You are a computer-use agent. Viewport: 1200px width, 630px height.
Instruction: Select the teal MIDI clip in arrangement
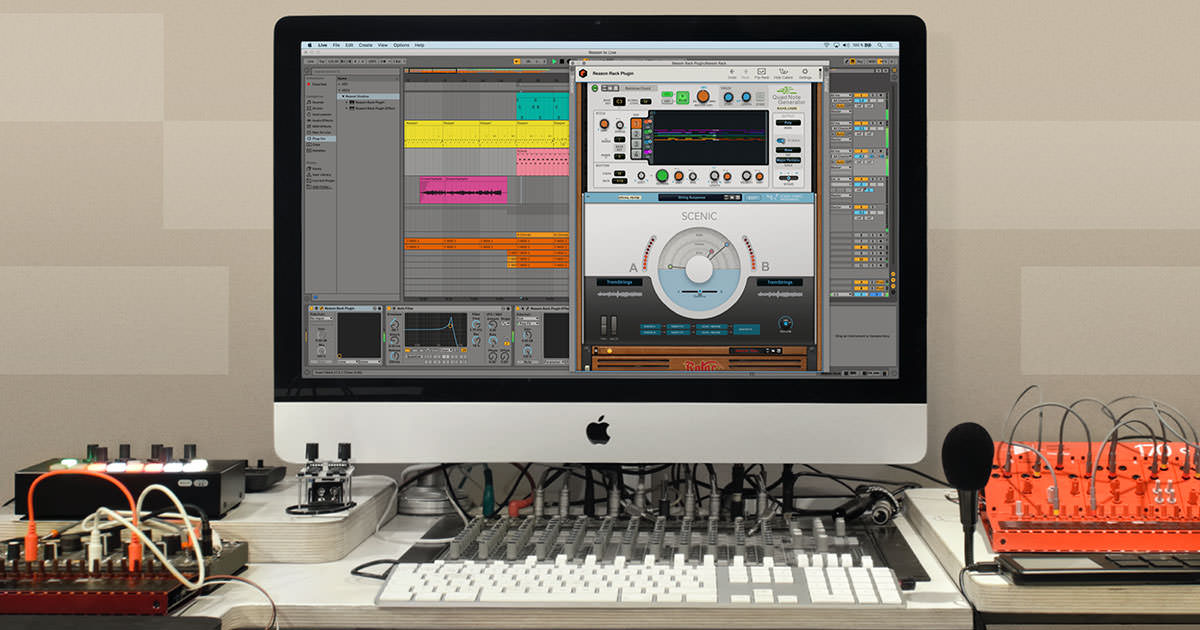542,106
